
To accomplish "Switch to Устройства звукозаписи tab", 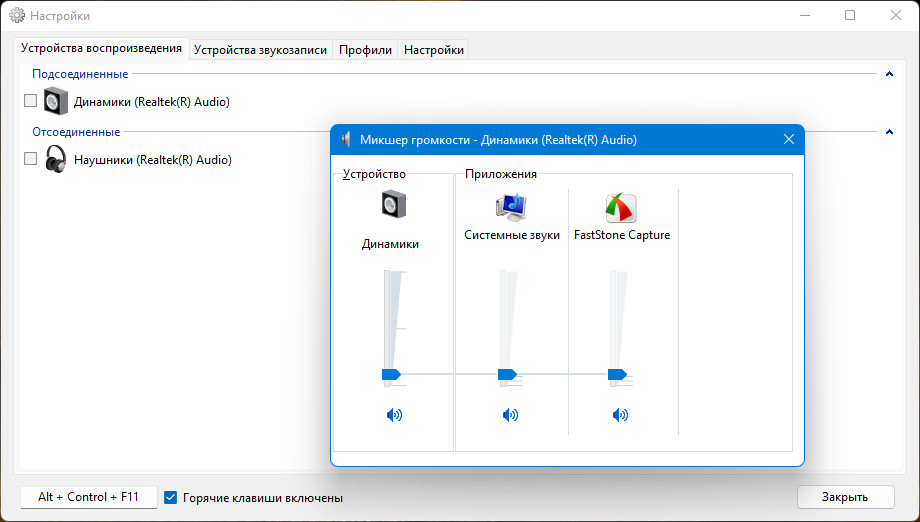I will [260, 50].
